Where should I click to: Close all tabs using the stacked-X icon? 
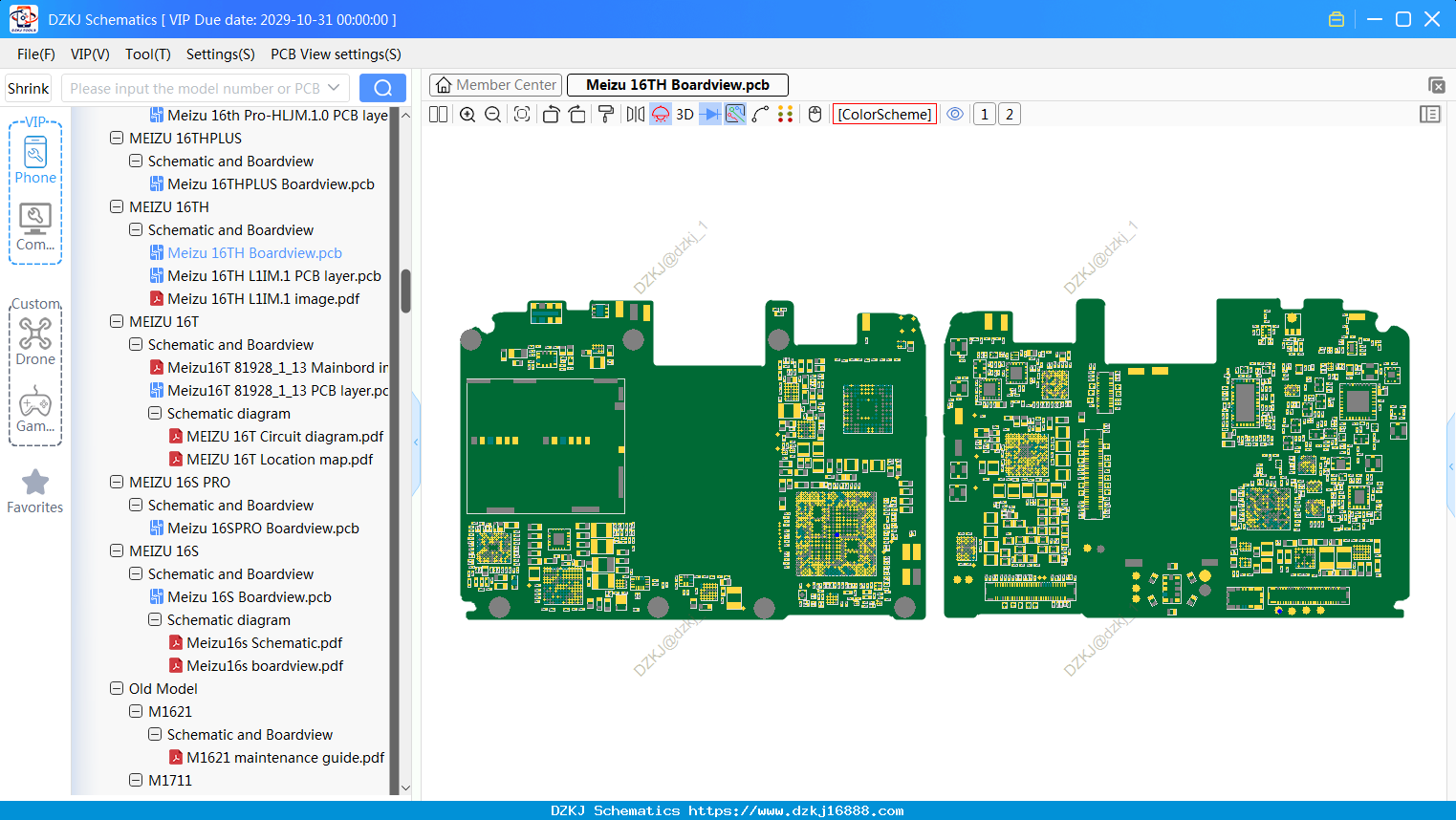tap(1436, 85)
